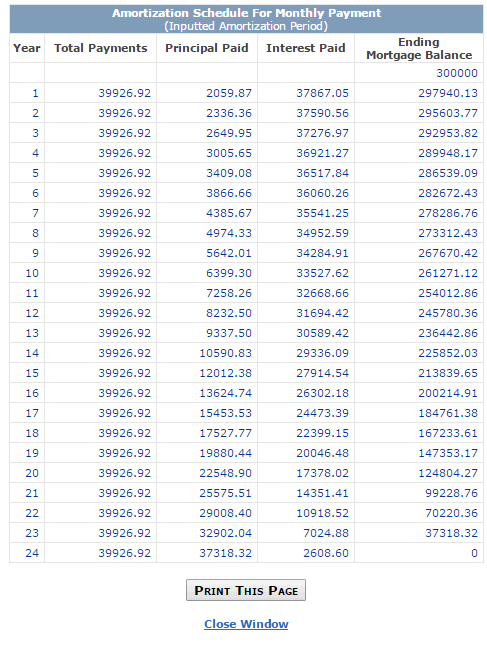Select interest paid 7024.88 in year 23
Screen dimensions: 487x646
306,533
